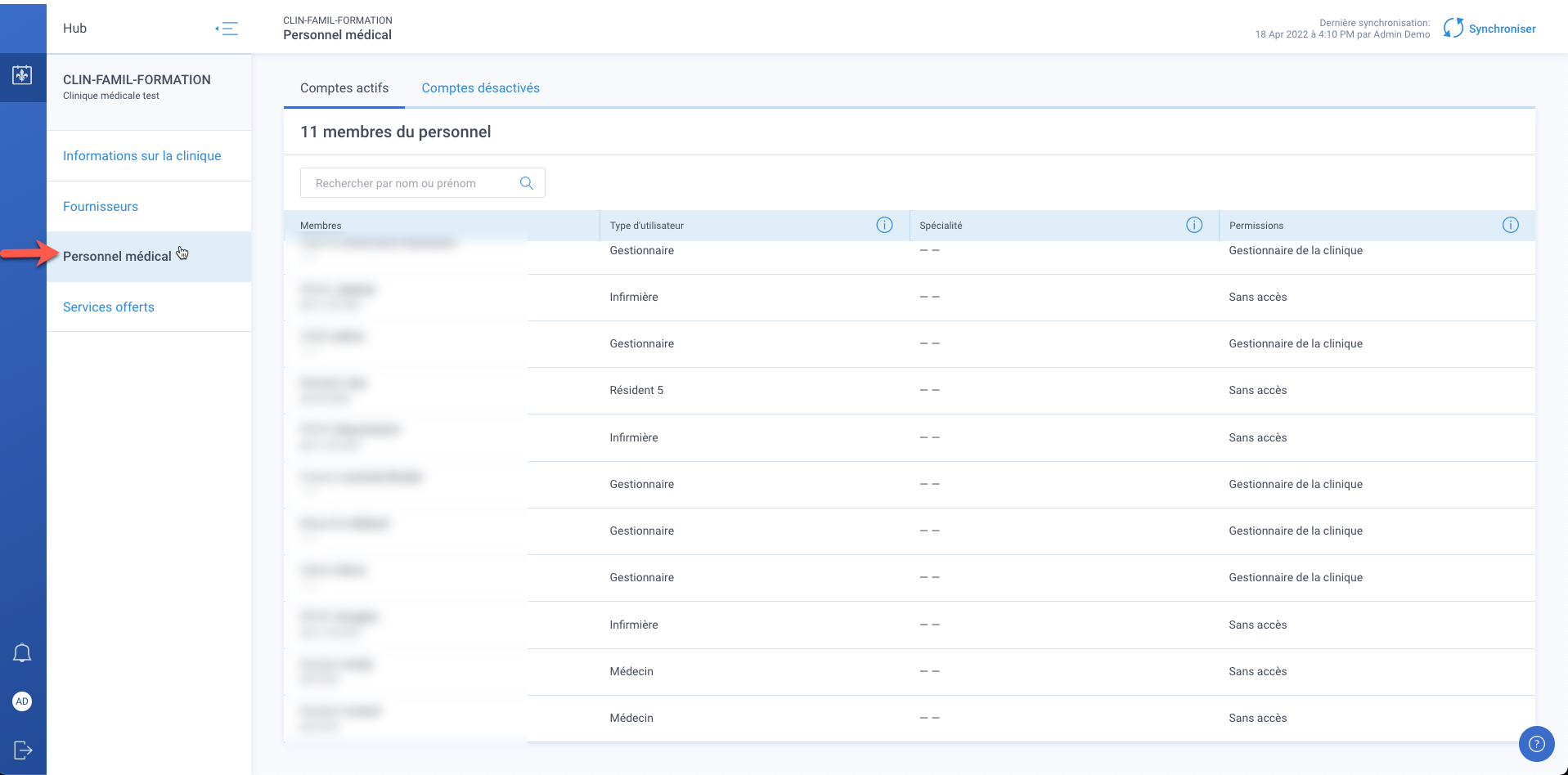Open the clinic module icon in left rail
The image size is (1568, 775).
[x=22, y=75]
